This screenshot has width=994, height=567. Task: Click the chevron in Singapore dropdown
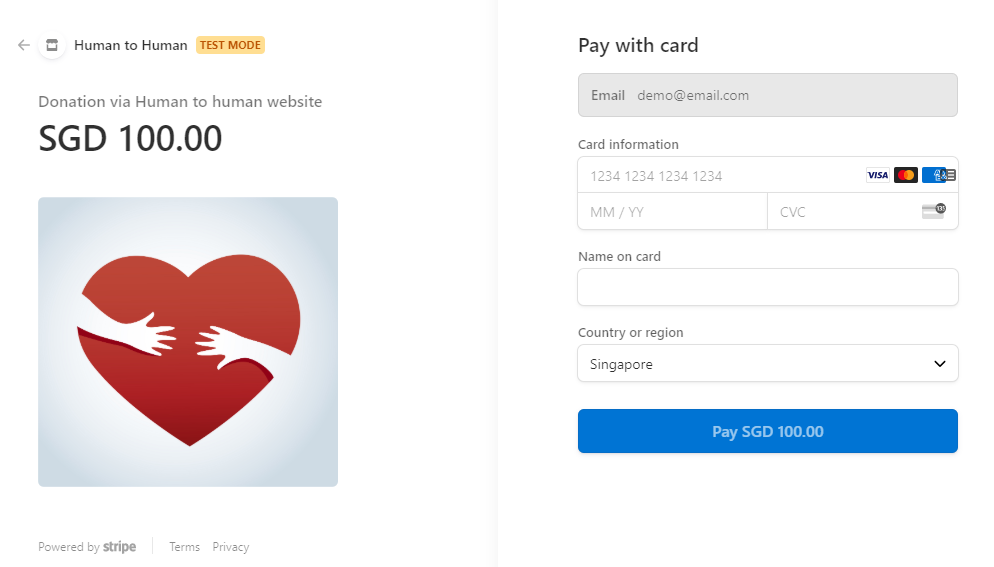[x=939, y=364]
